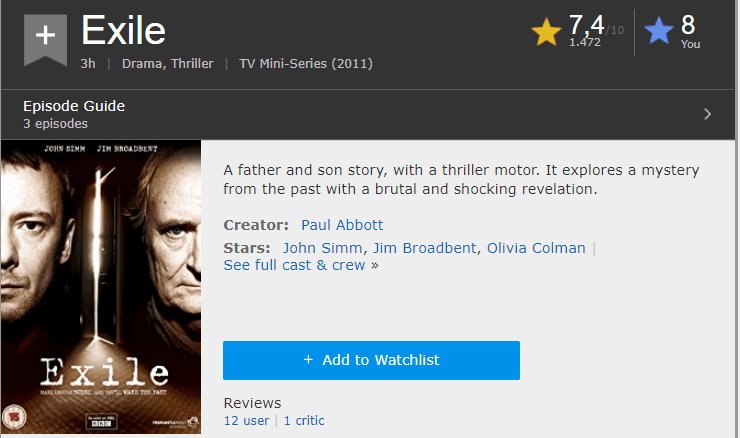
Task: See full cast & crew link
Action: pos(301,265)
